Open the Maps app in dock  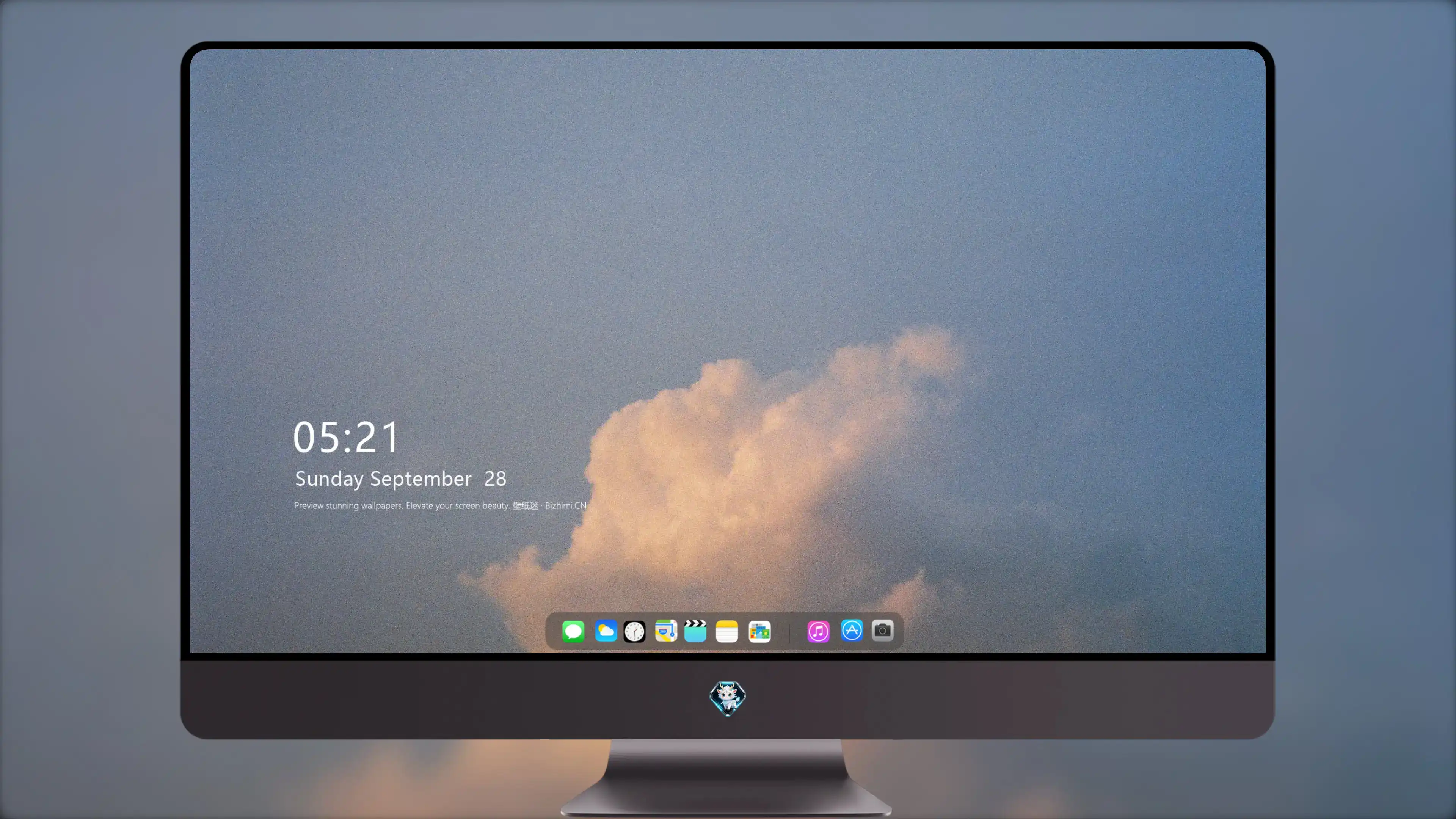coord(666,631)
